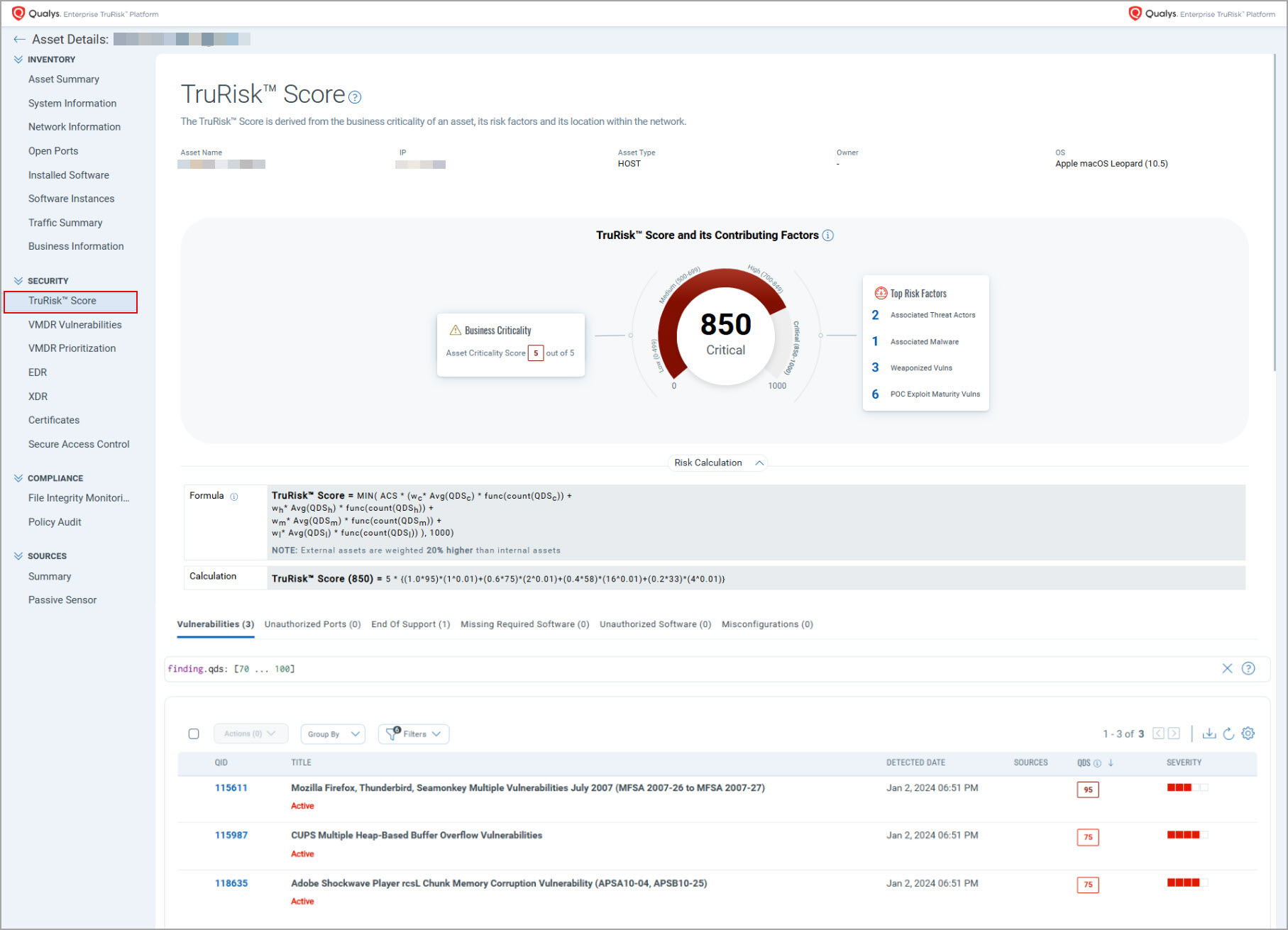Viewport: 1288px width, 930px height.
Task: Click the download icon above the vulnerabilities table
Action: pyautogui.click(x=1209, y=734)
